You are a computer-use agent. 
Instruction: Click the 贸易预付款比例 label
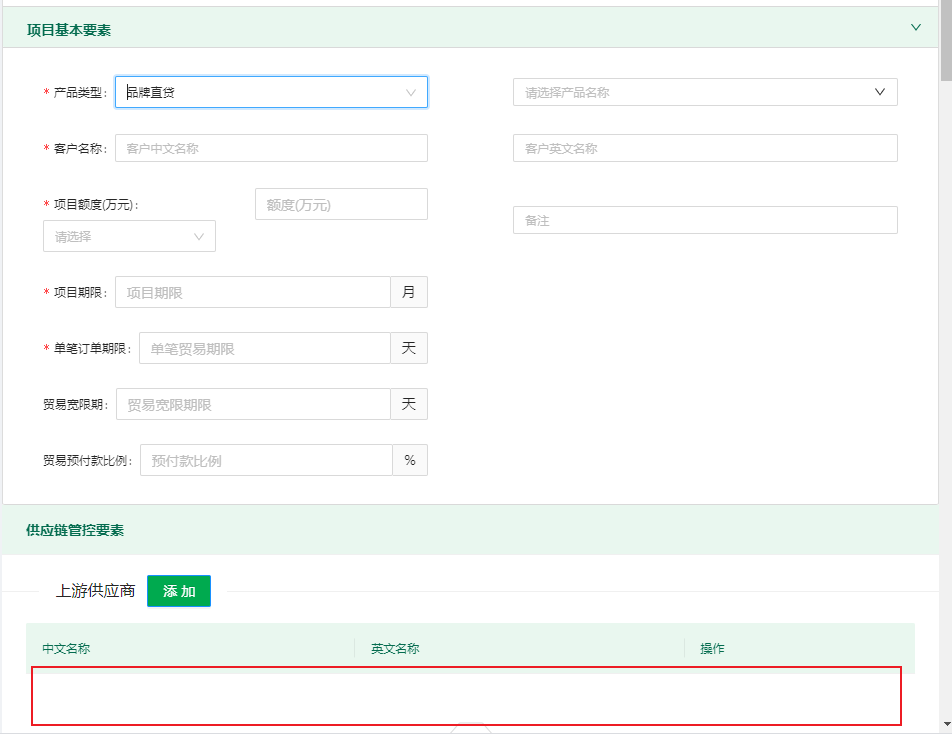pyautogui.click(x=87, y=460)
